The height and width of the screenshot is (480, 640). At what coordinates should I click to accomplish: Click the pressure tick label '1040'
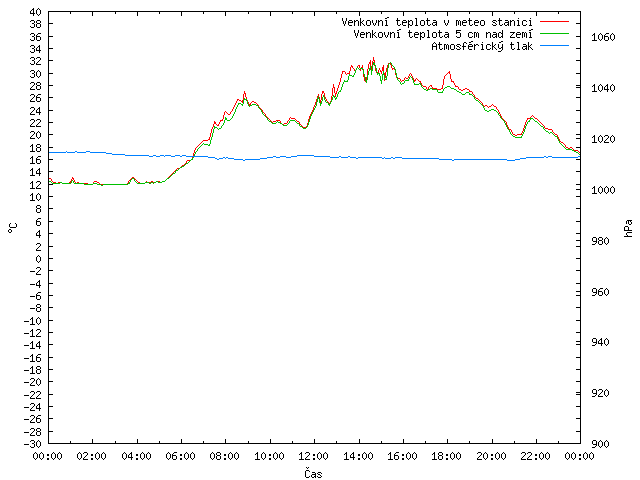coord(603,88)
